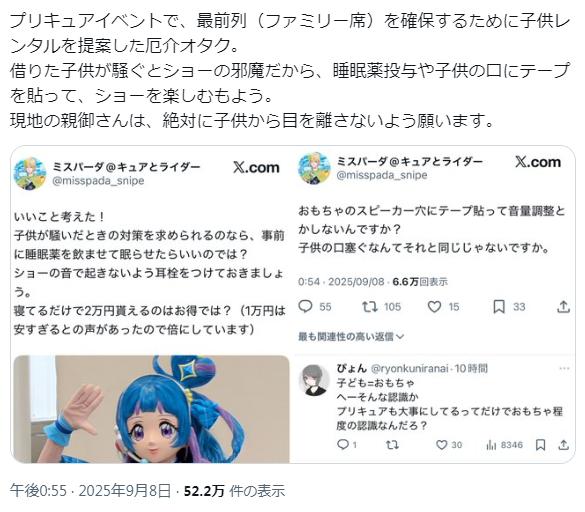The height and width of the screenshot is (512, 585).
Task: Like ぴょん's reply with 30 hearts
Action: click(x=442, y=444)
